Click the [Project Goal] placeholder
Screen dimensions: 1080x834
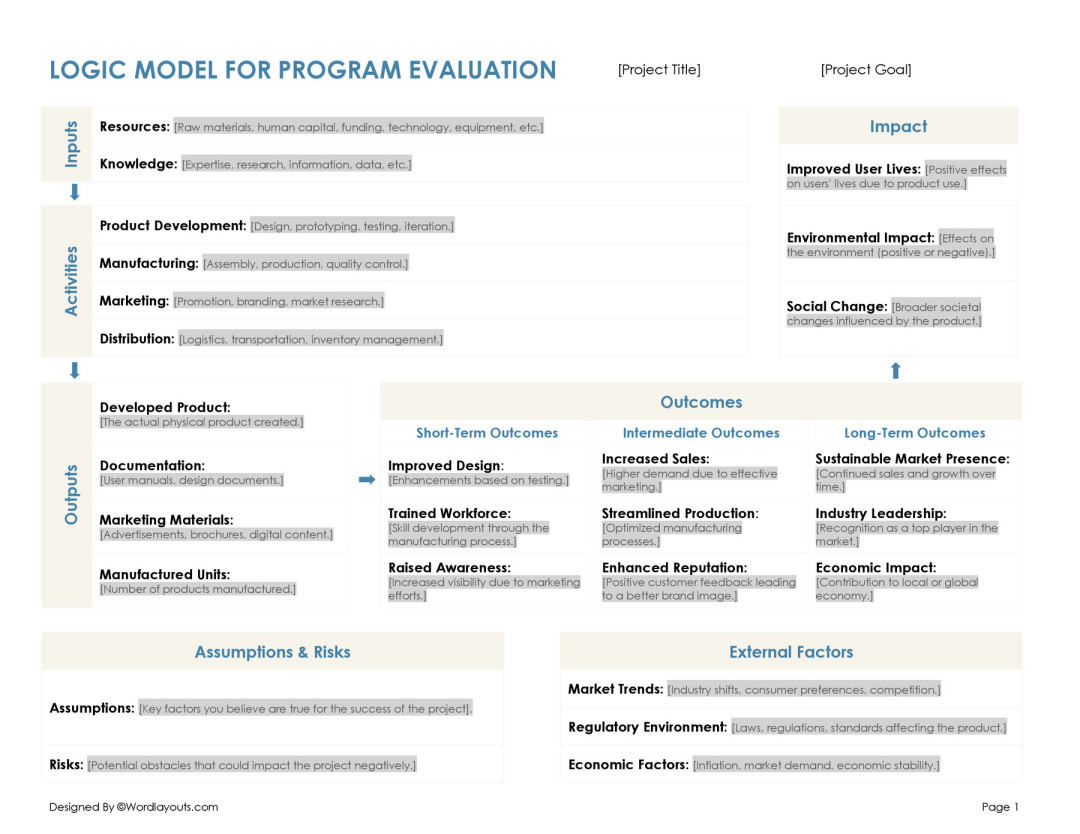[866, 70]
